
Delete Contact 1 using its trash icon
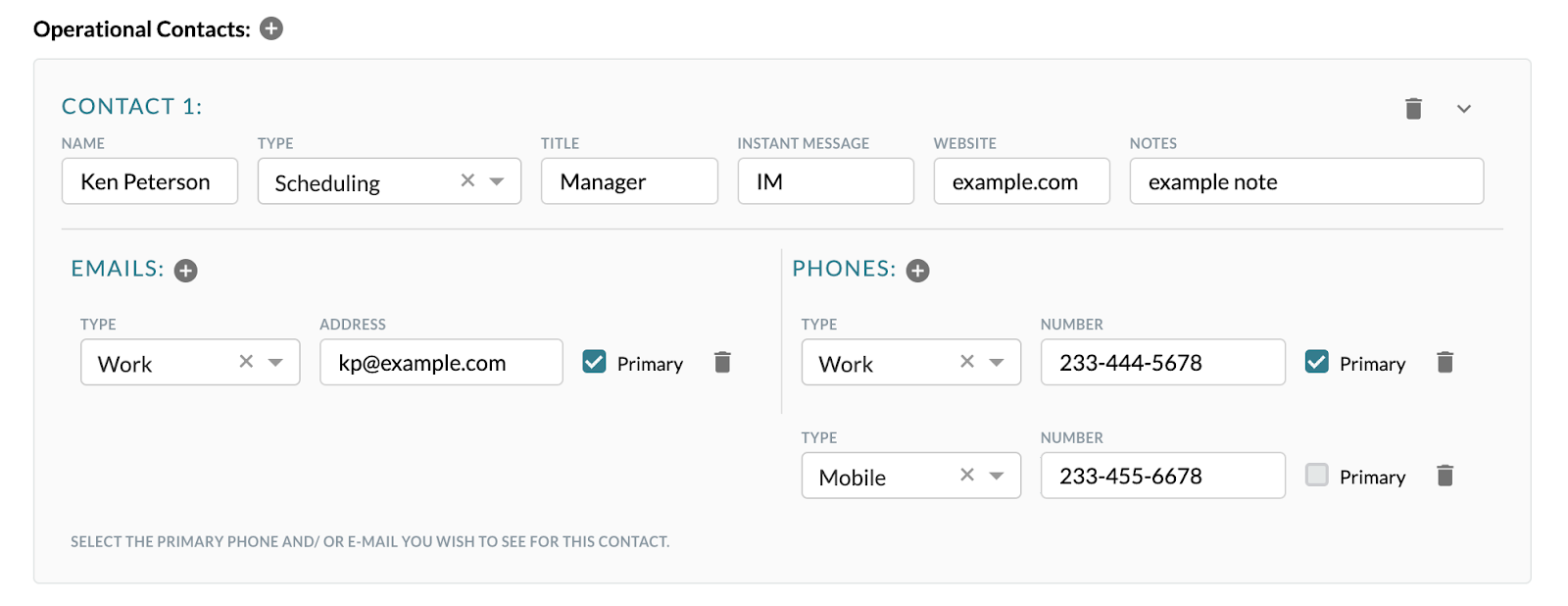click(1412, 108)
